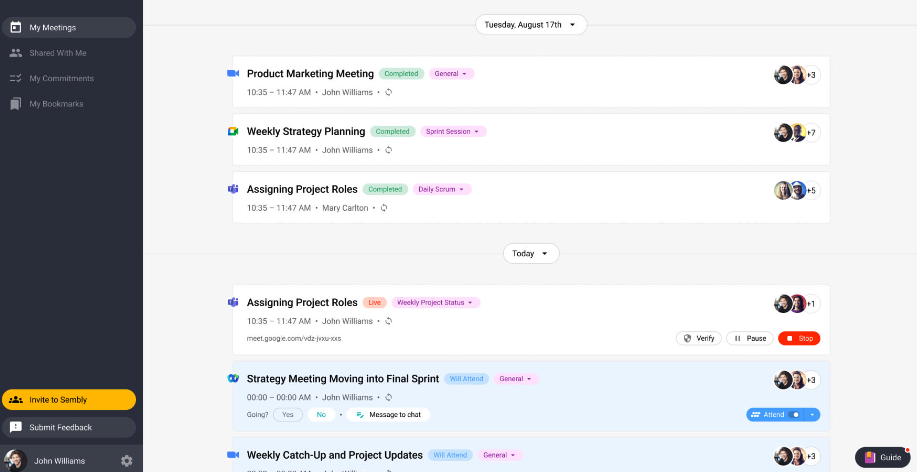Click the Live status badge
Image resolution: width=917 pixels, height=472 pixels.
point(374,302)
